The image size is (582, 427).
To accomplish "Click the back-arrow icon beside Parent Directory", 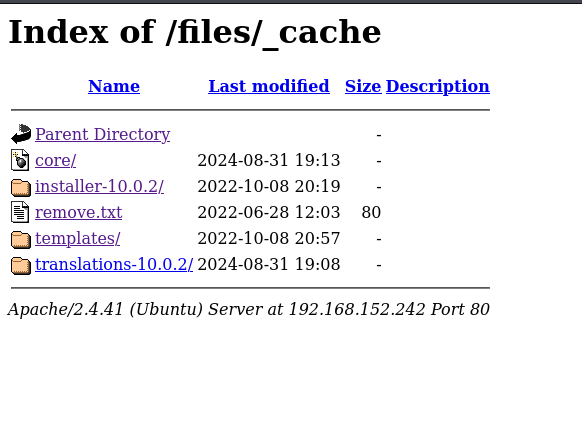I will (21, 134).
